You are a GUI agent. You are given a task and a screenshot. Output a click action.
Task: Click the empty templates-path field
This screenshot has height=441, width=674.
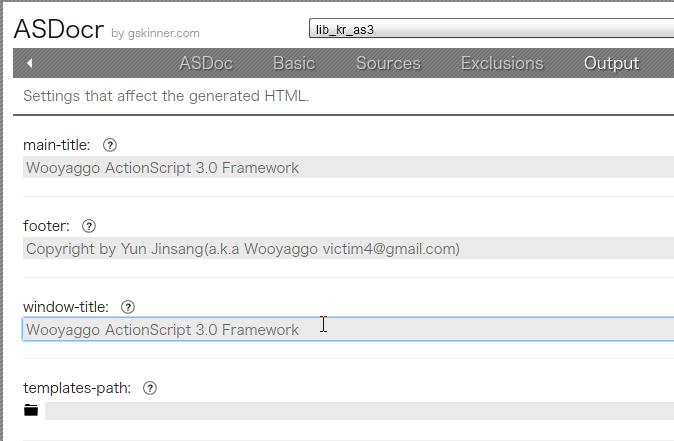pyautogui.click(x=359, y=411)
